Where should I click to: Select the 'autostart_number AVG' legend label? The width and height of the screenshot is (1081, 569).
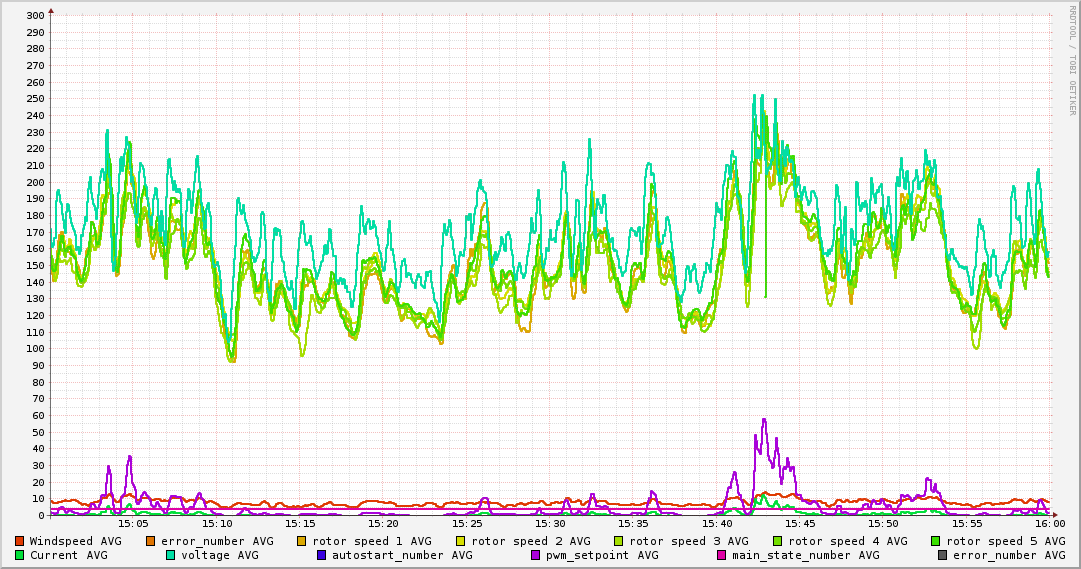click(403, 555)
